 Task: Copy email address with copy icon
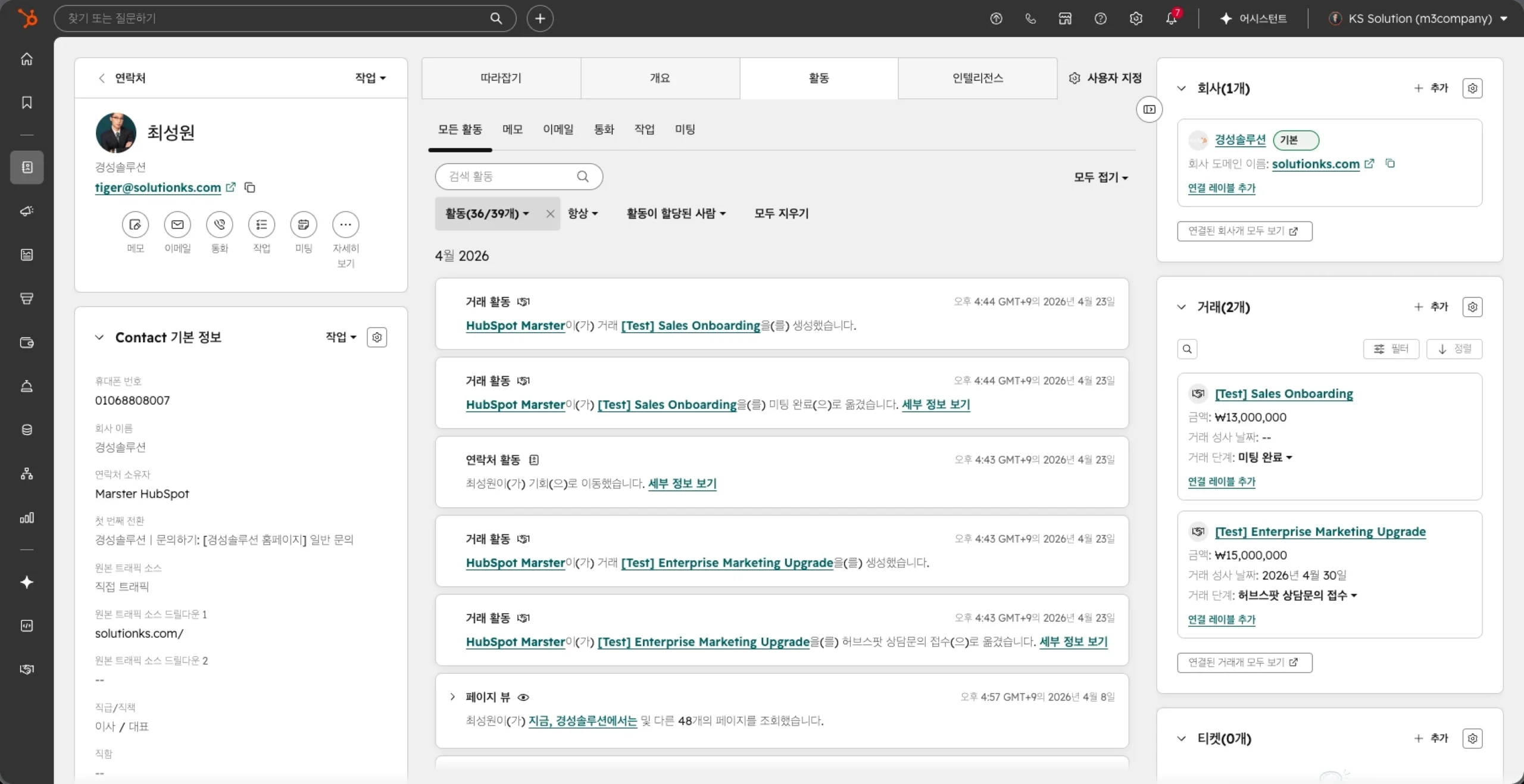click(250, 188)
